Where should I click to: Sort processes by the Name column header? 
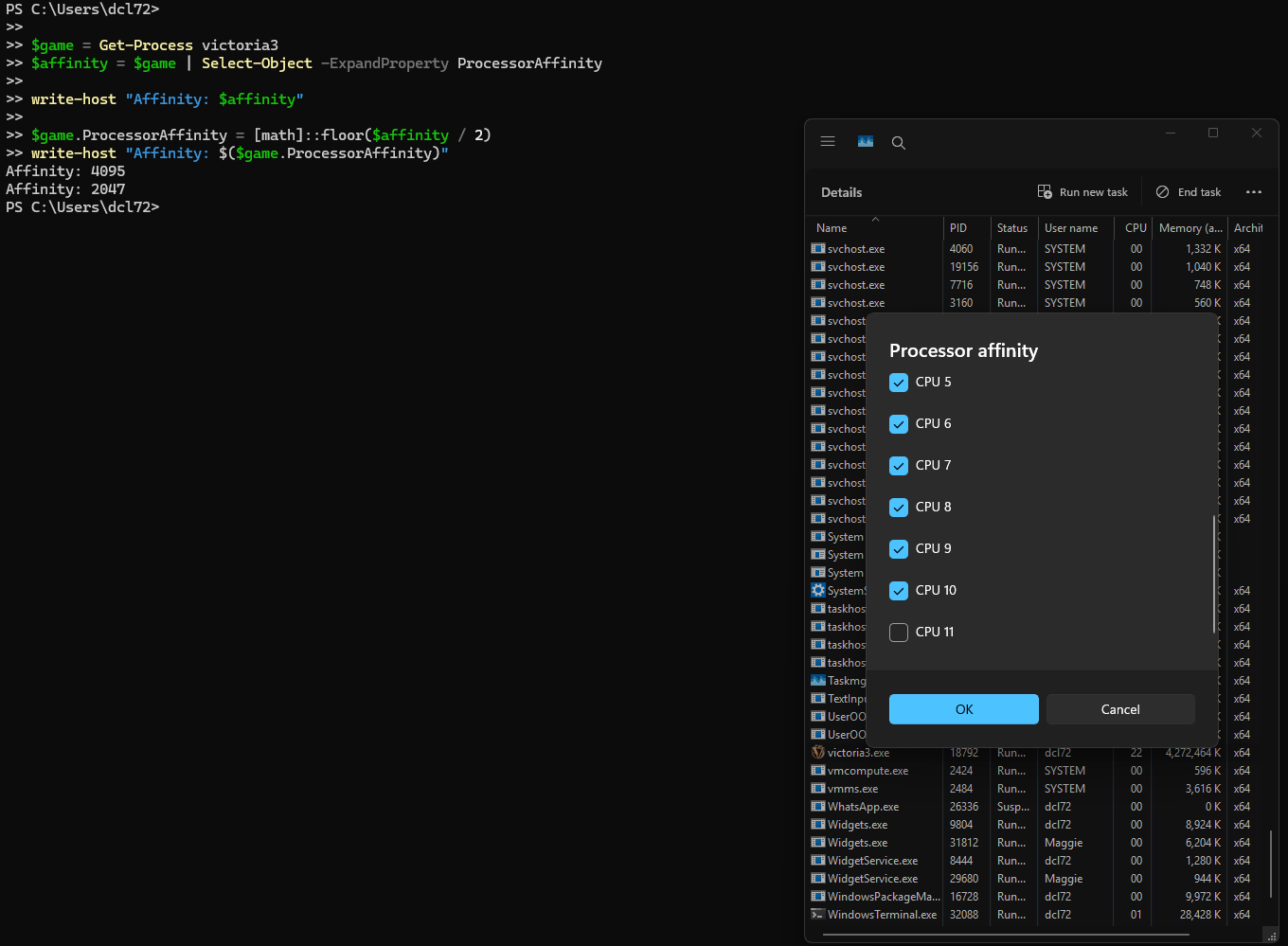(x=832, y=228)
